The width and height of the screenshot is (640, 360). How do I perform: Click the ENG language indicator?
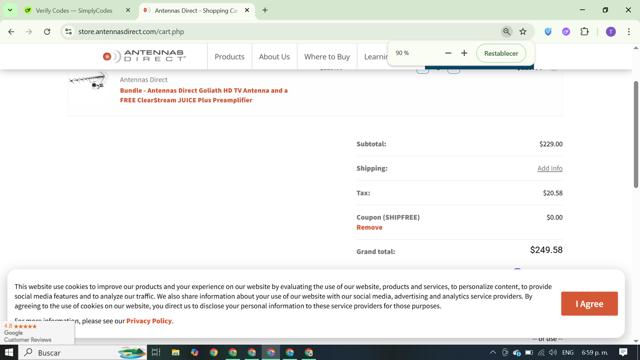[568, 352]
